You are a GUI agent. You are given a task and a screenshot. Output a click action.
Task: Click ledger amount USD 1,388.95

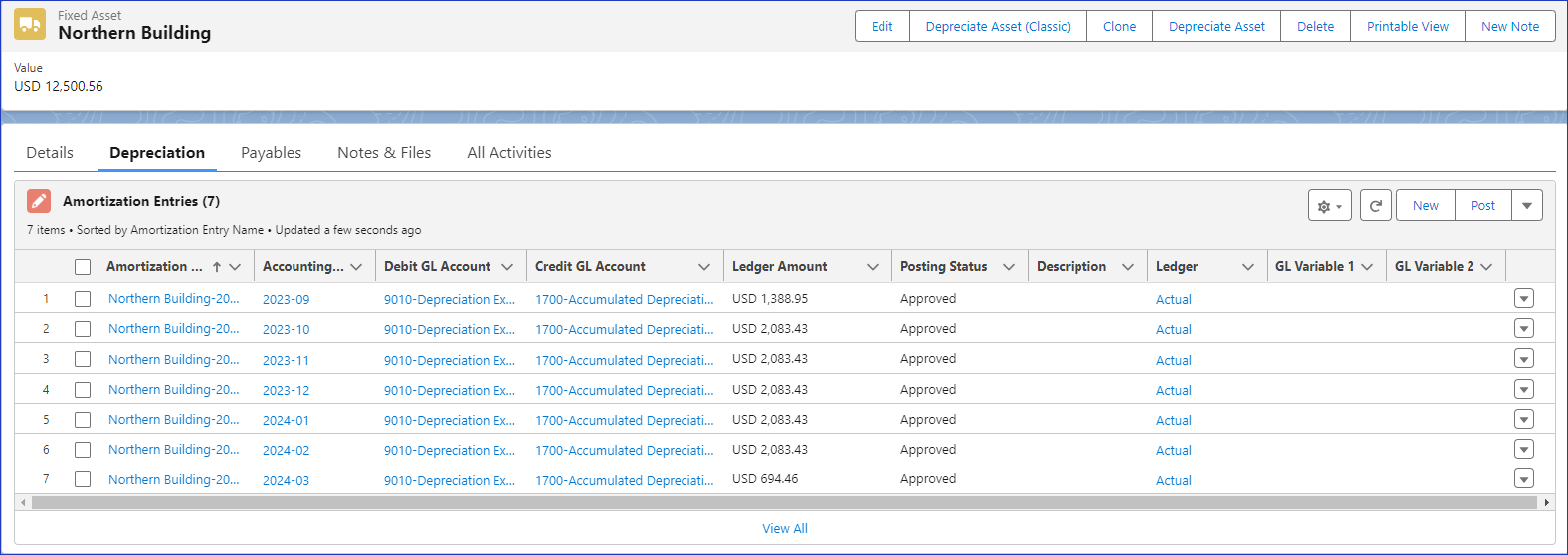770,299
